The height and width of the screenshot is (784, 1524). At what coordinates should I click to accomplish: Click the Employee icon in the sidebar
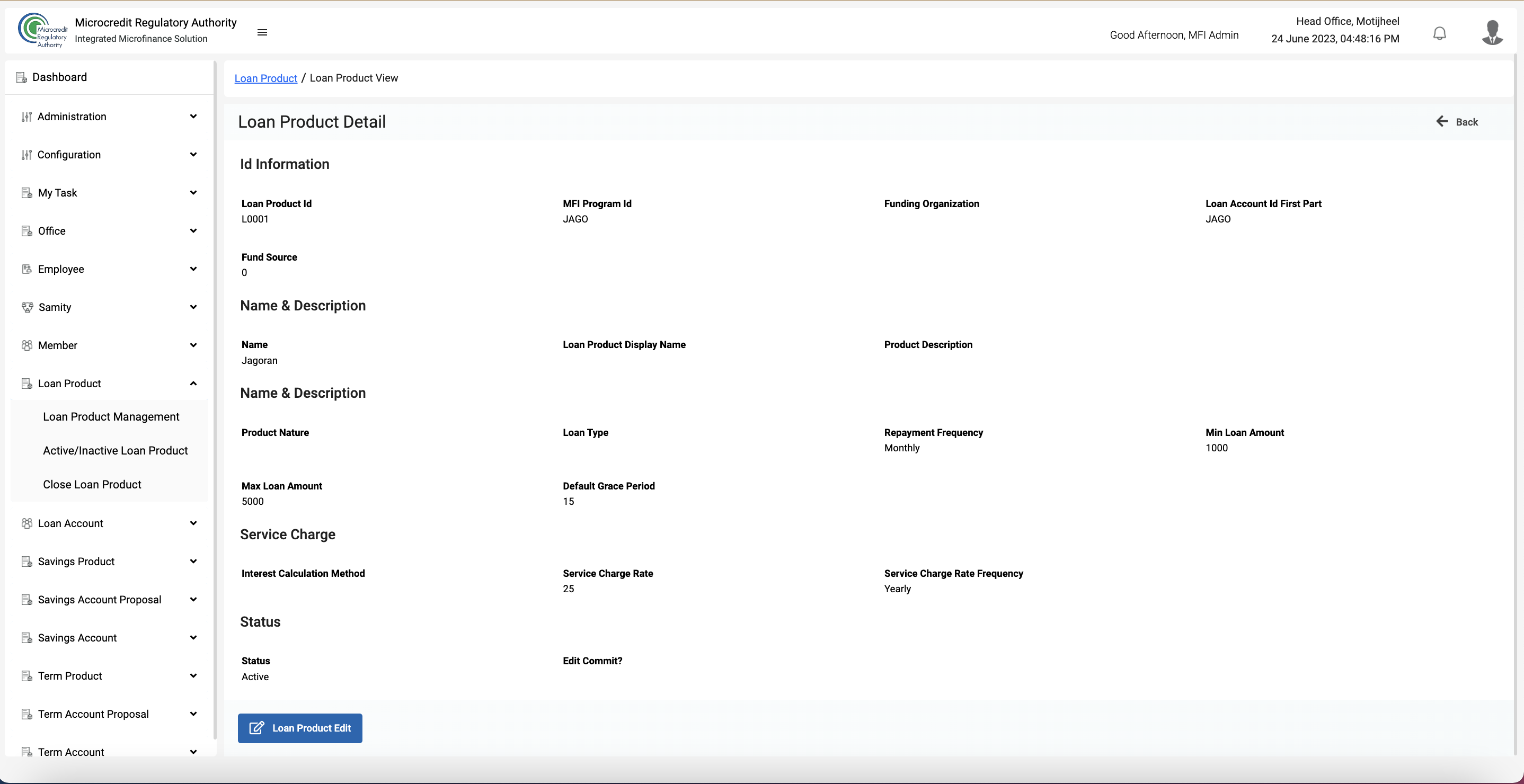point(26,269)
